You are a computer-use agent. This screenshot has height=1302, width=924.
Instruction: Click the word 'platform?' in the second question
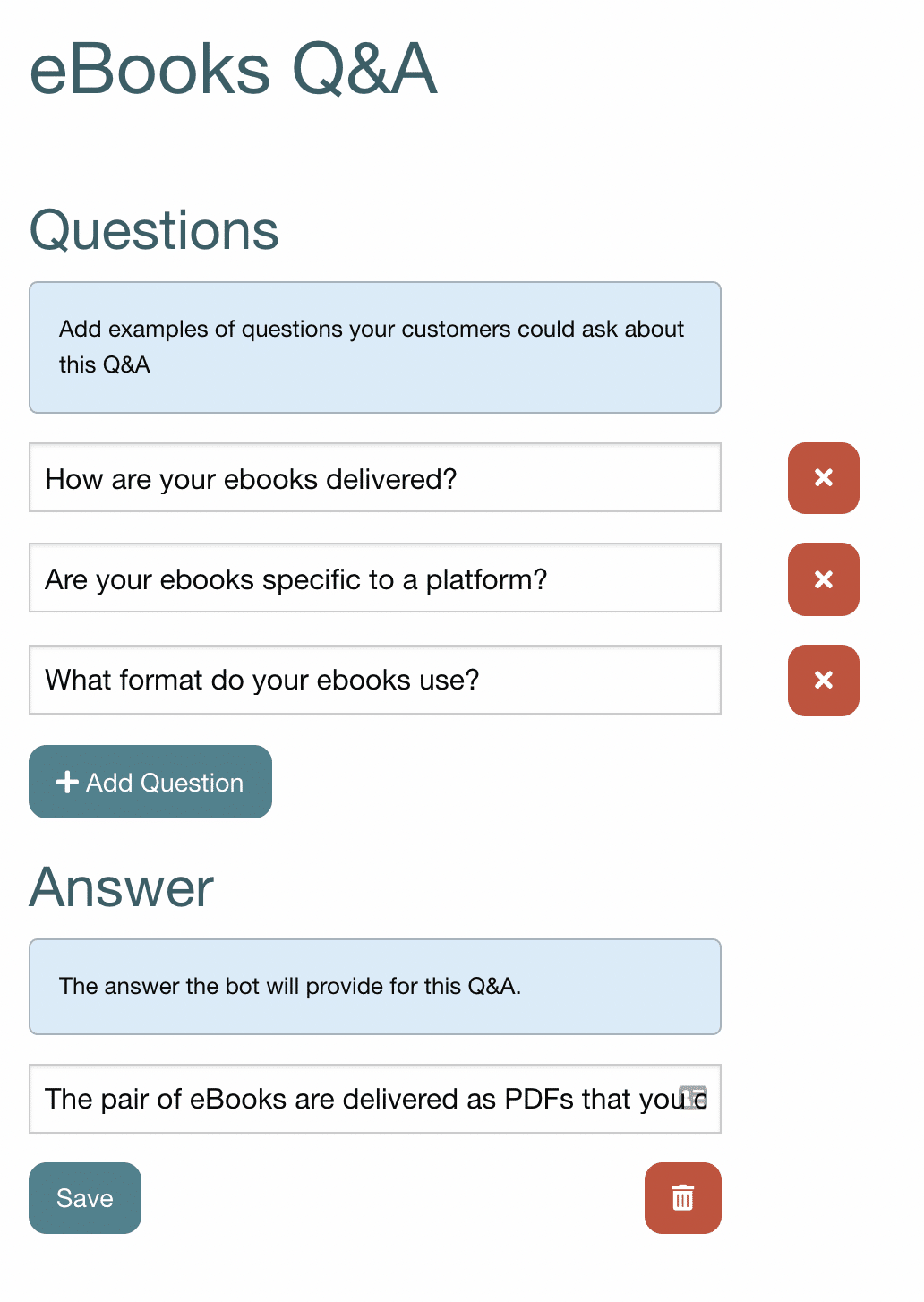pyautogui.click(x=486, y=579)
